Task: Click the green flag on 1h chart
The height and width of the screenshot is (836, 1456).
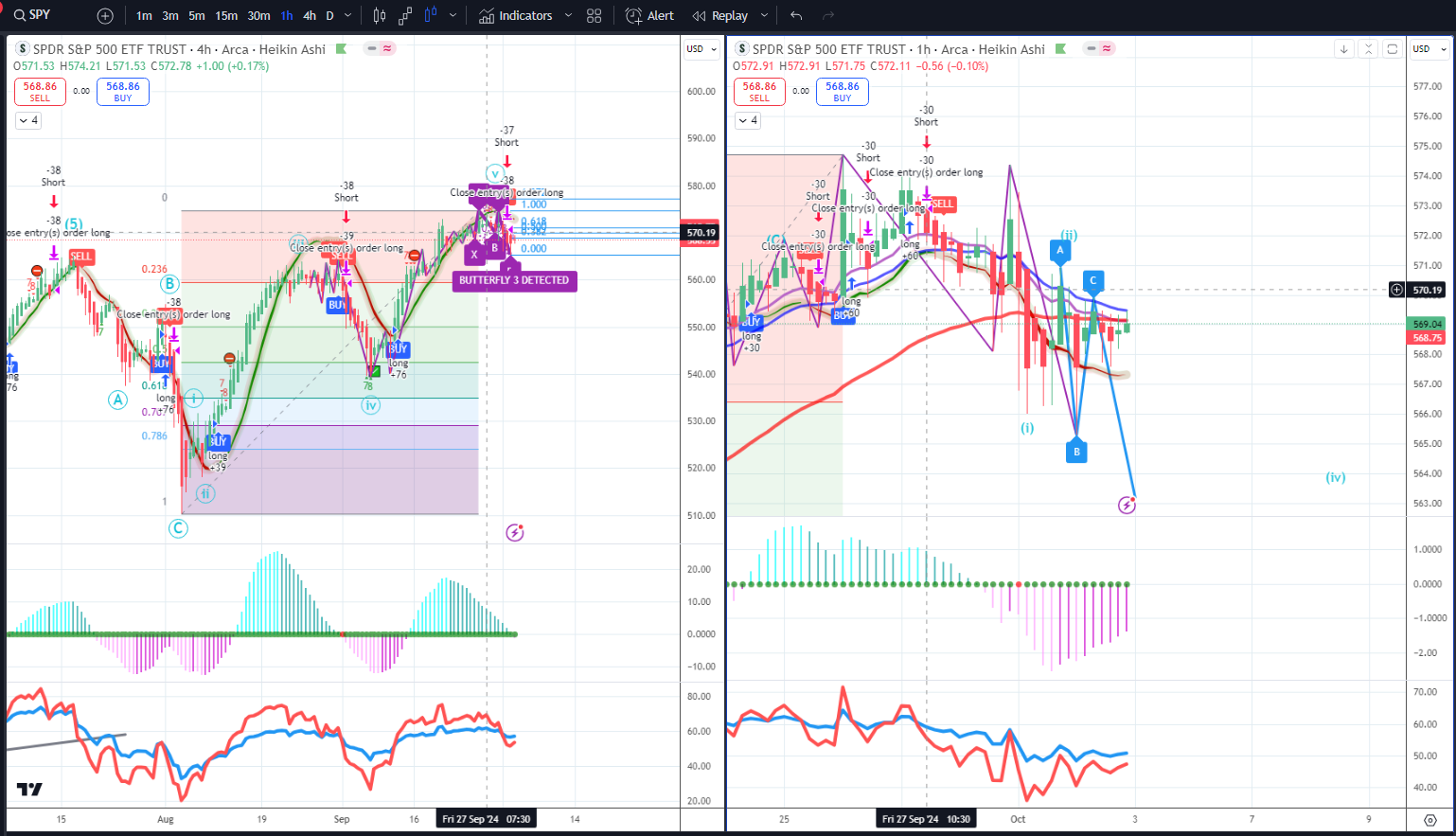Action: [1060, 49]
